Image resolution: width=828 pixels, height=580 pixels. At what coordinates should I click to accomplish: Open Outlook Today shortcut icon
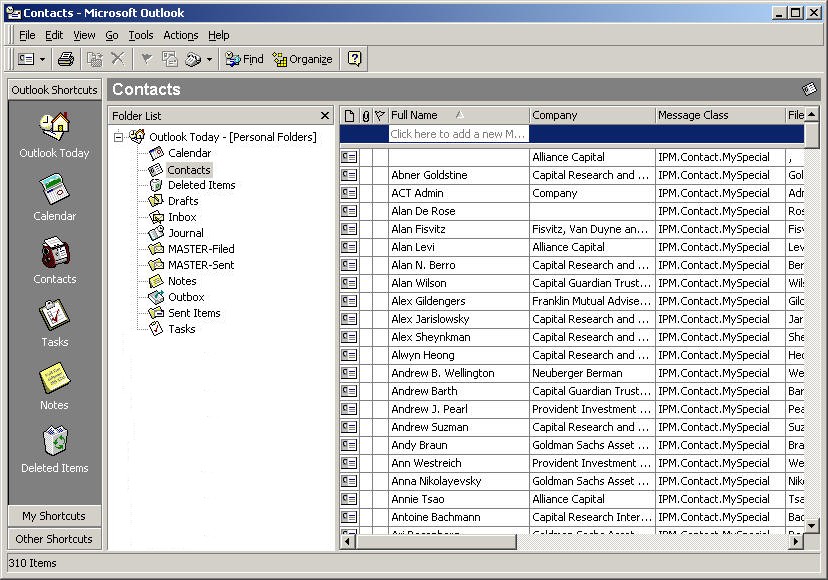(x=54, y=127)
